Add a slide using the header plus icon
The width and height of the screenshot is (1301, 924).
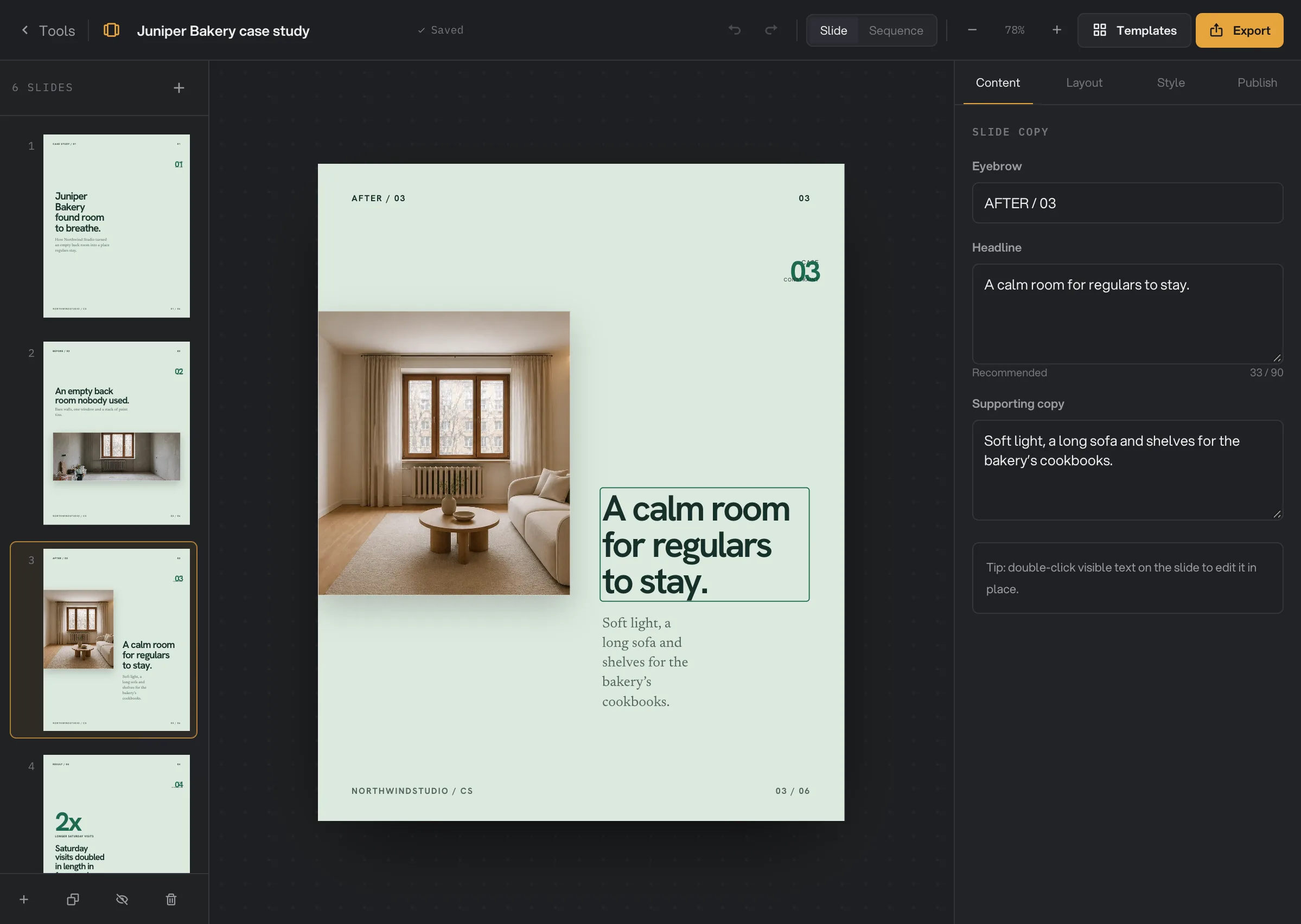tap(178, 88)
